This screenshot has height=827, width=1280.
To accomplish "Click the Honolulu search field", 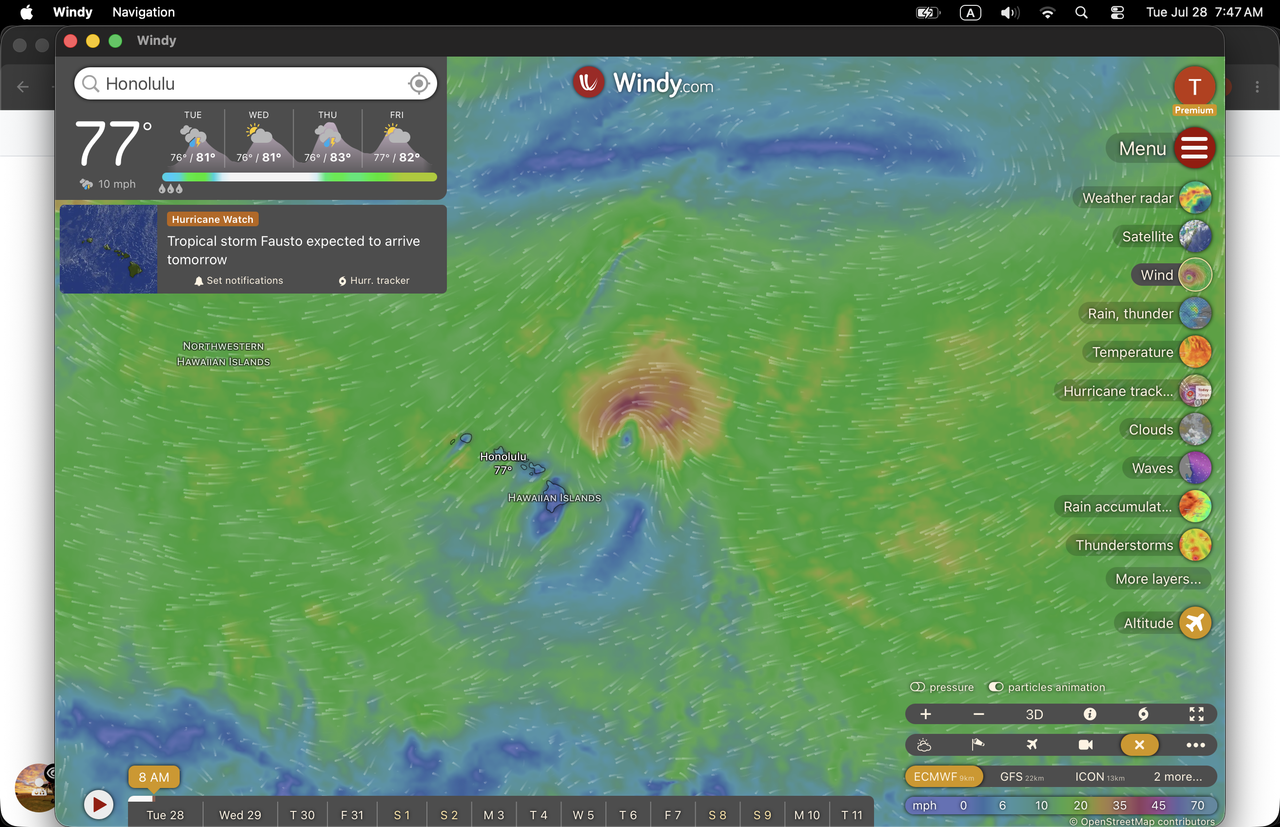I will 257,84.
